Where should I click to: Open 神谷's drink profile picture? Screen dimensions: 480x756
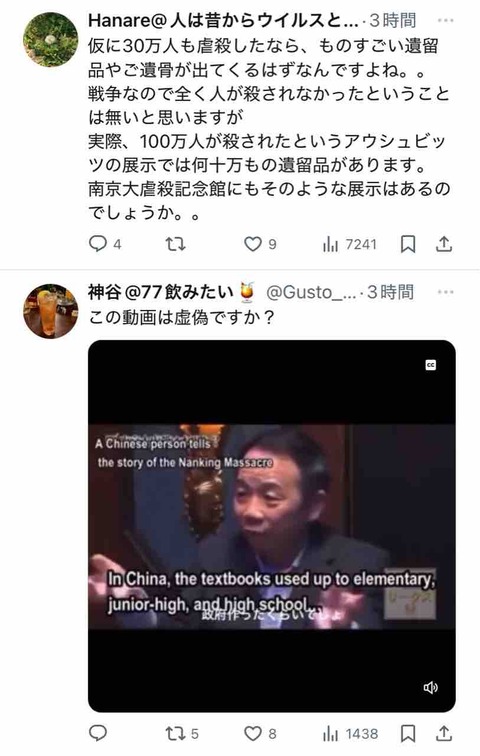click(x=51, y=311)
